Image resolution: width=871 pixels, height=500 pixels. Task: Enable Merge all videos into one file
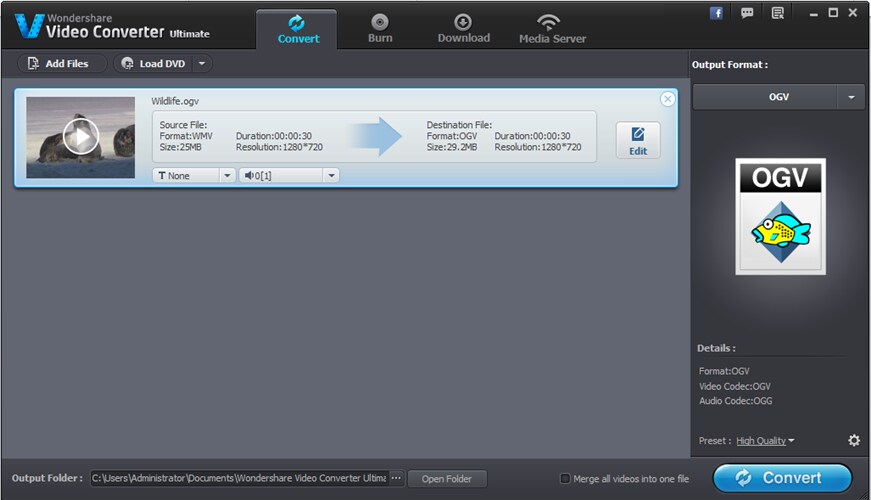(x=565, y=478)
